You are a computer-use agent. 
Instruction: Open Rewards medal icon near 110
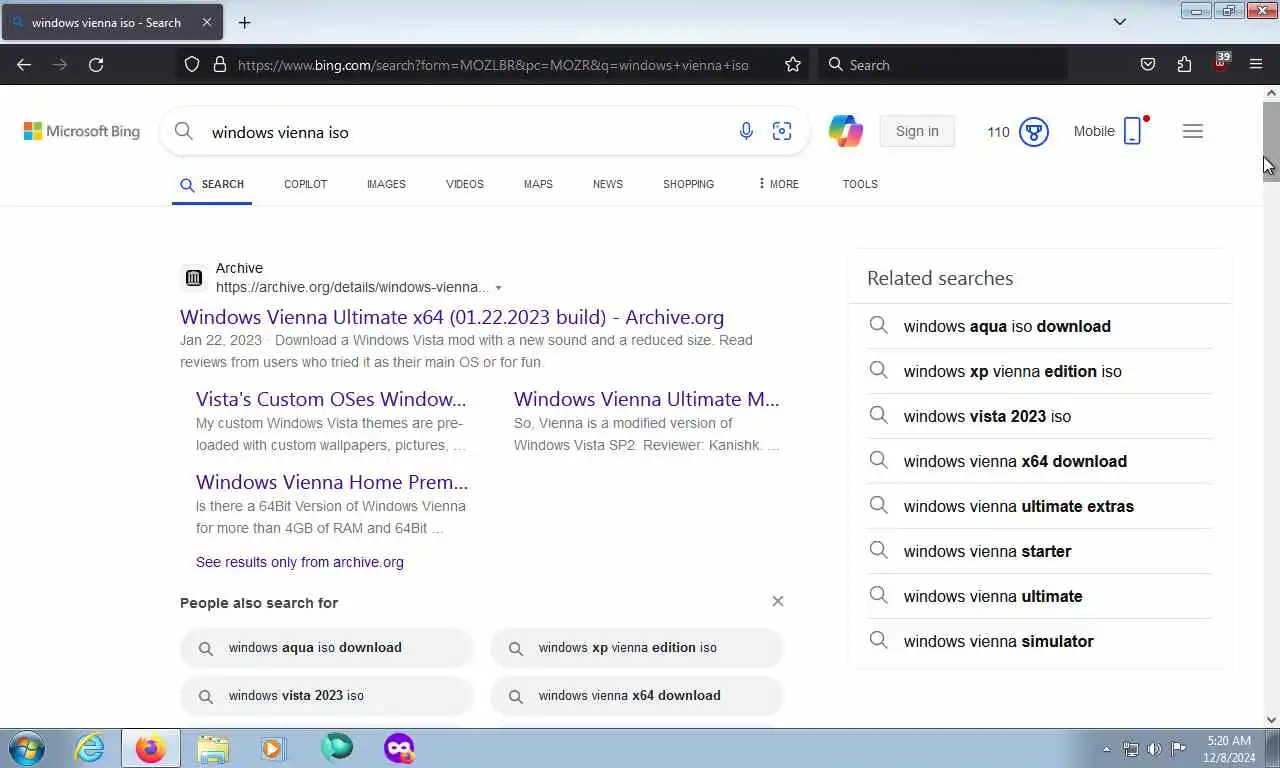point(1034,131)
